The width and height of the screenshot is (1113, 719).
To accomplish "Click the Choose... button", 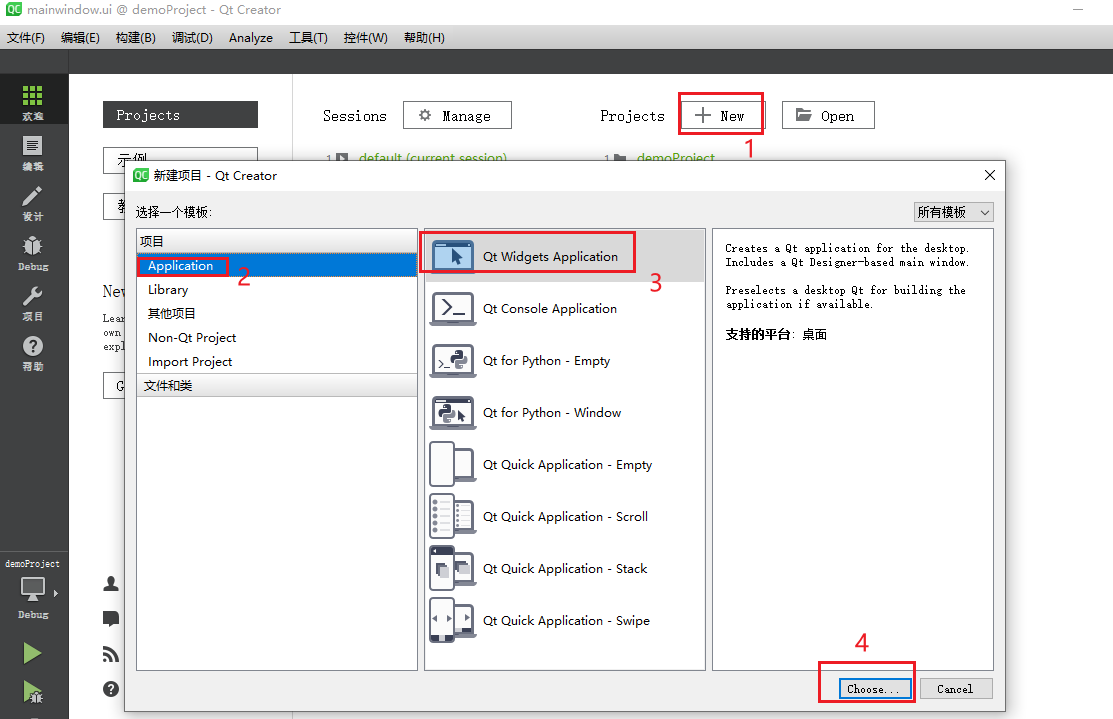I will click(875, 688).
